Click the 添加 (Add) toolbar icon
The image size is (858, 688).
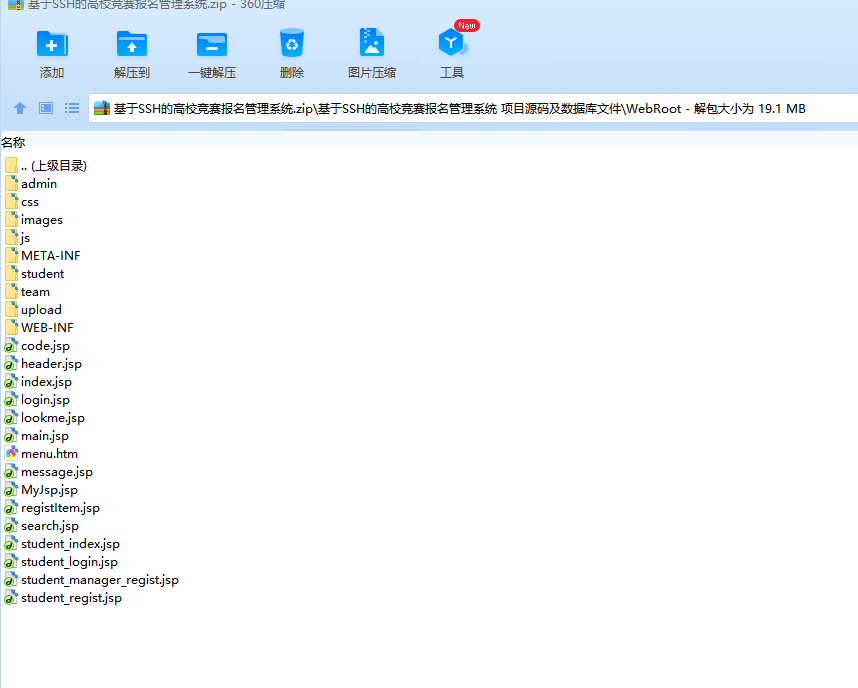pos(52,44)
